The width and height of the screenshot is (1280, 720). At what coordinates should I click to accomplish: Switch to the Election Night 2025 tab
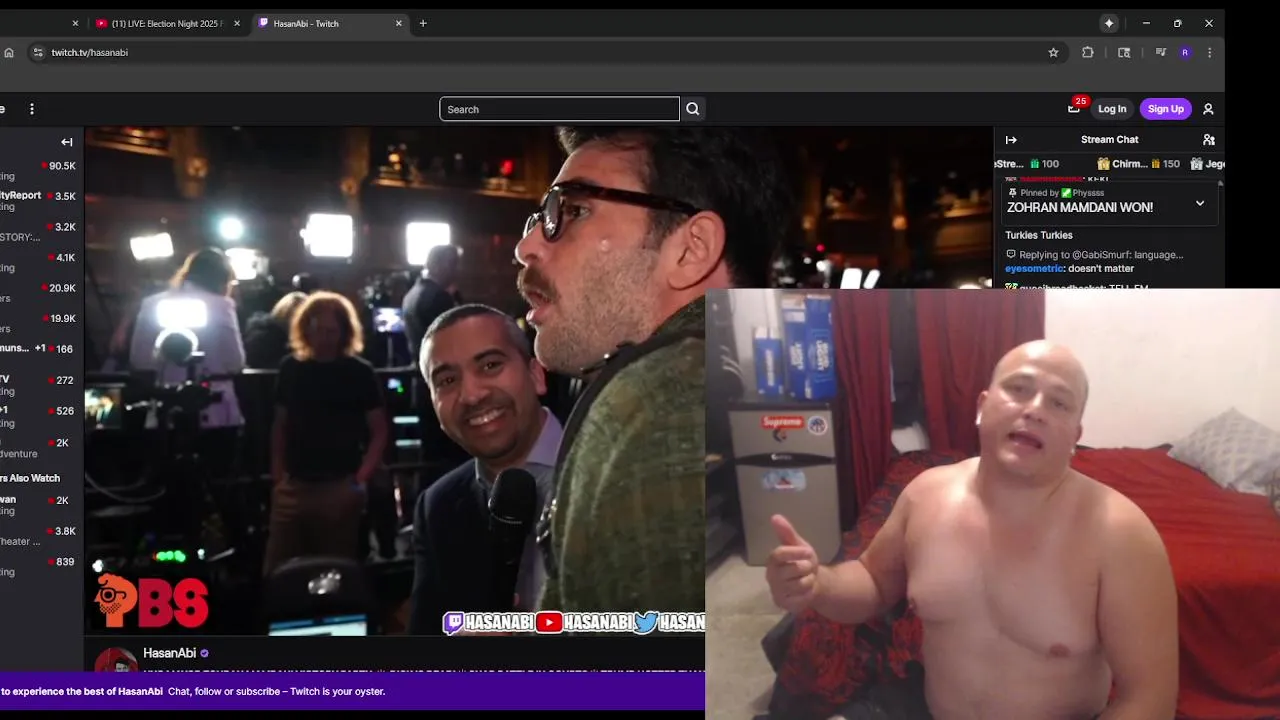pyautogui.click(x=166, y=23)
